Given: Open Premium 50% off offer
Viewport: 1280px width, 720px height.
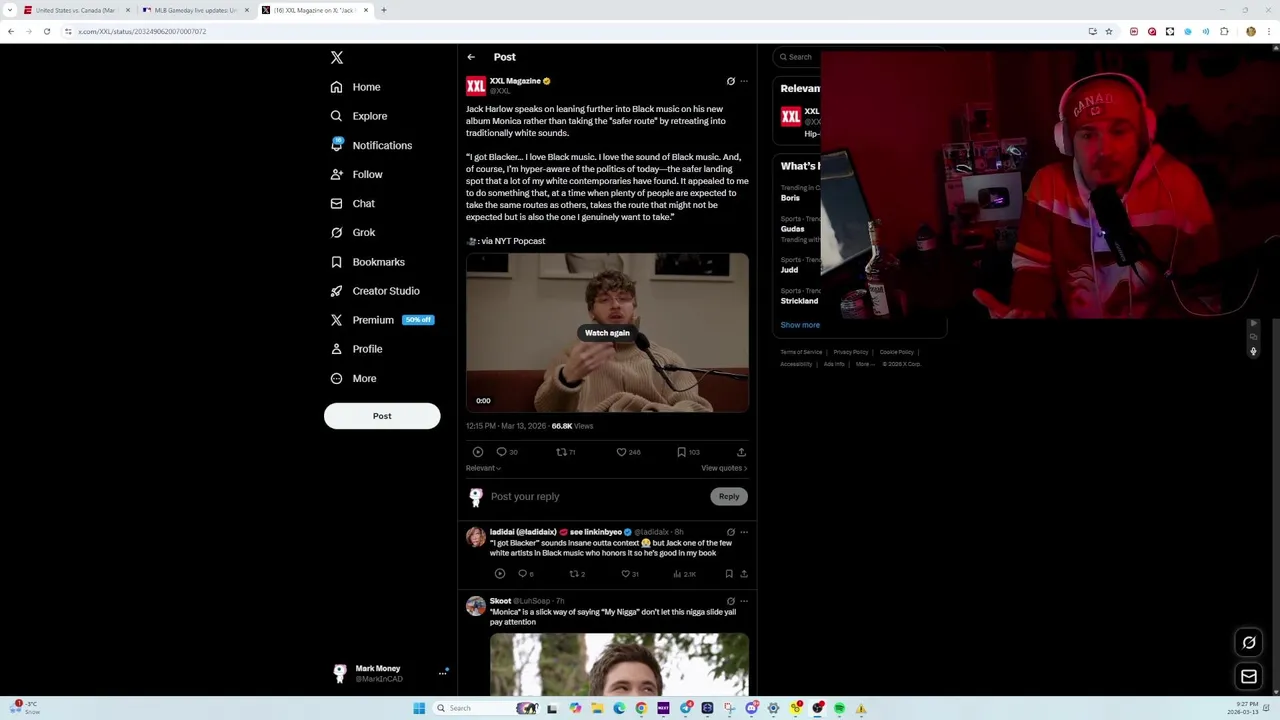Looking at the screenshot, I should 382,320.
